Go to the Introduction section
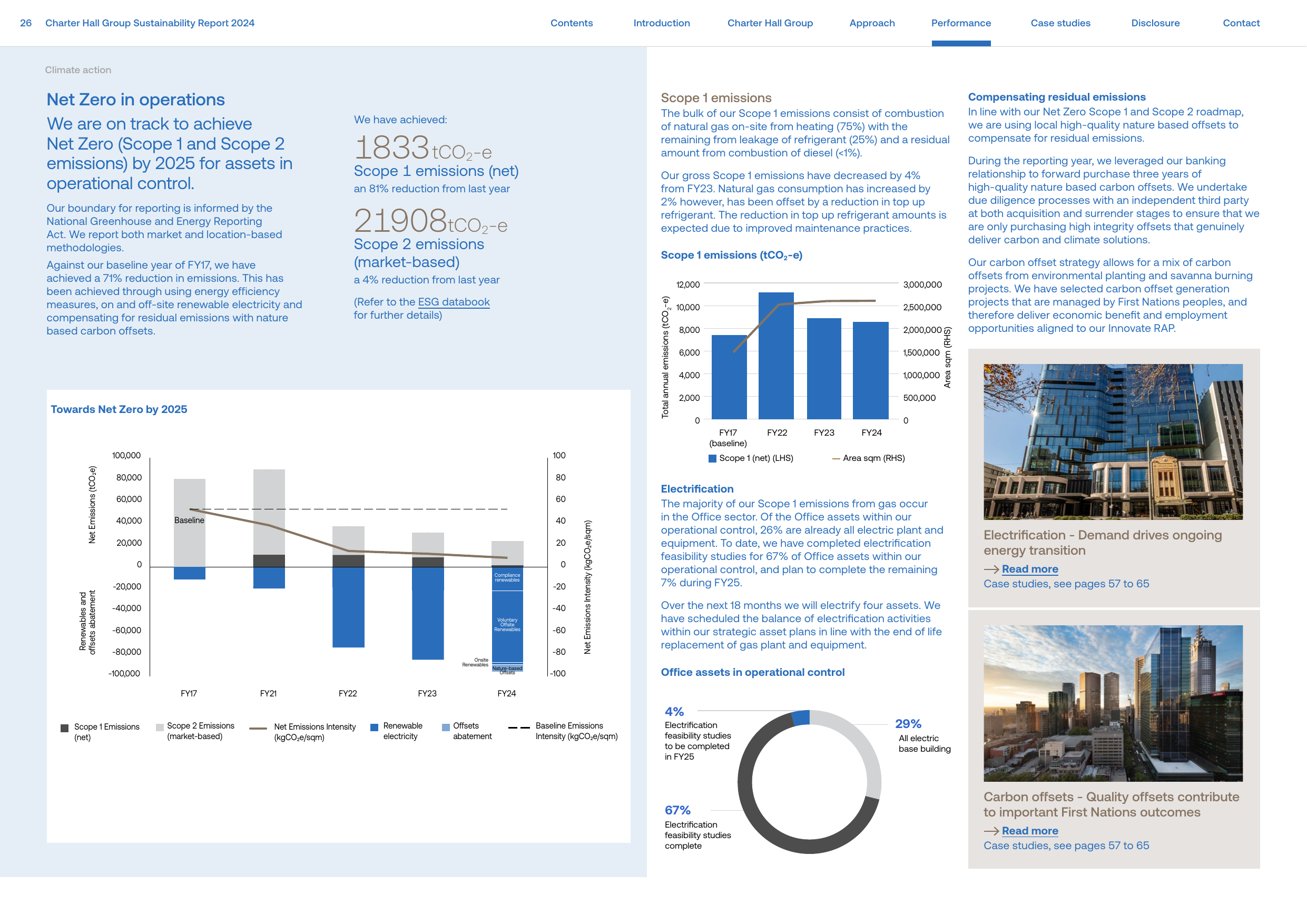This screenshot has height=924, width=1307. point(662,23)
